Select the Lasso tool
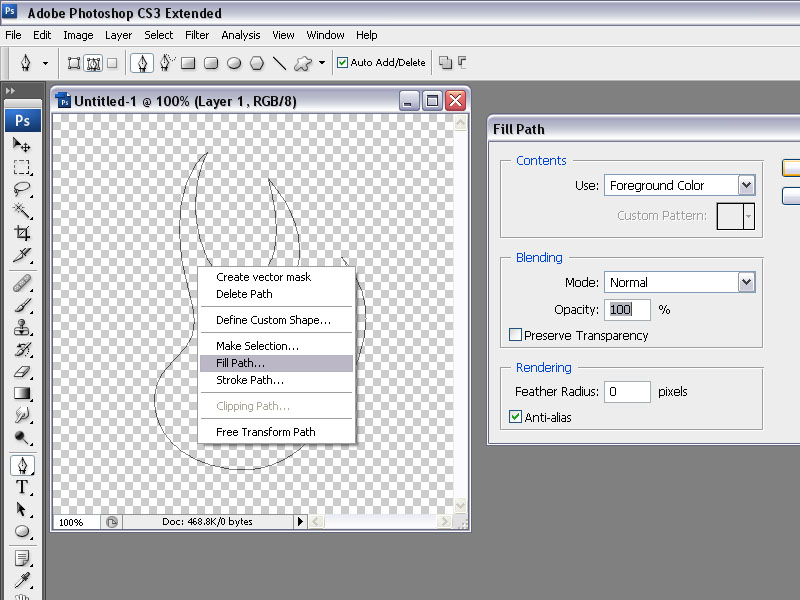 [x=21, y=189]
